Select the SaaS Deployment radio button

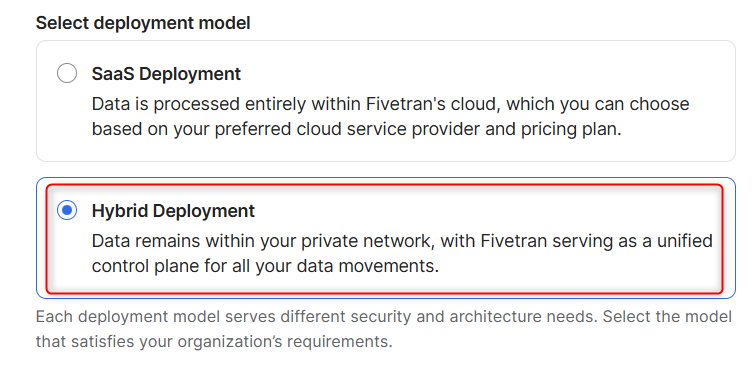pyautogui.click(x=67, y=74)
